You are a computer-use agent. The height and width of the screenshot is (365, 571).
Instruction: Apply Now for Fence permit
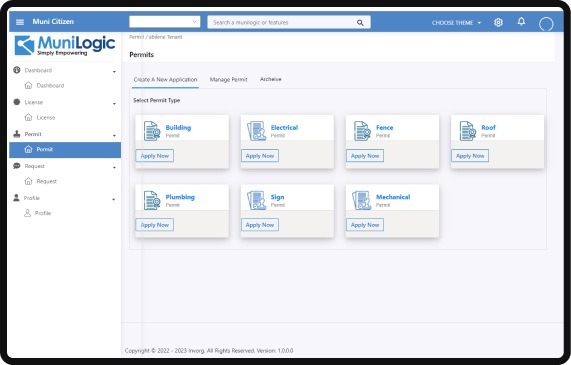point(365,156)
